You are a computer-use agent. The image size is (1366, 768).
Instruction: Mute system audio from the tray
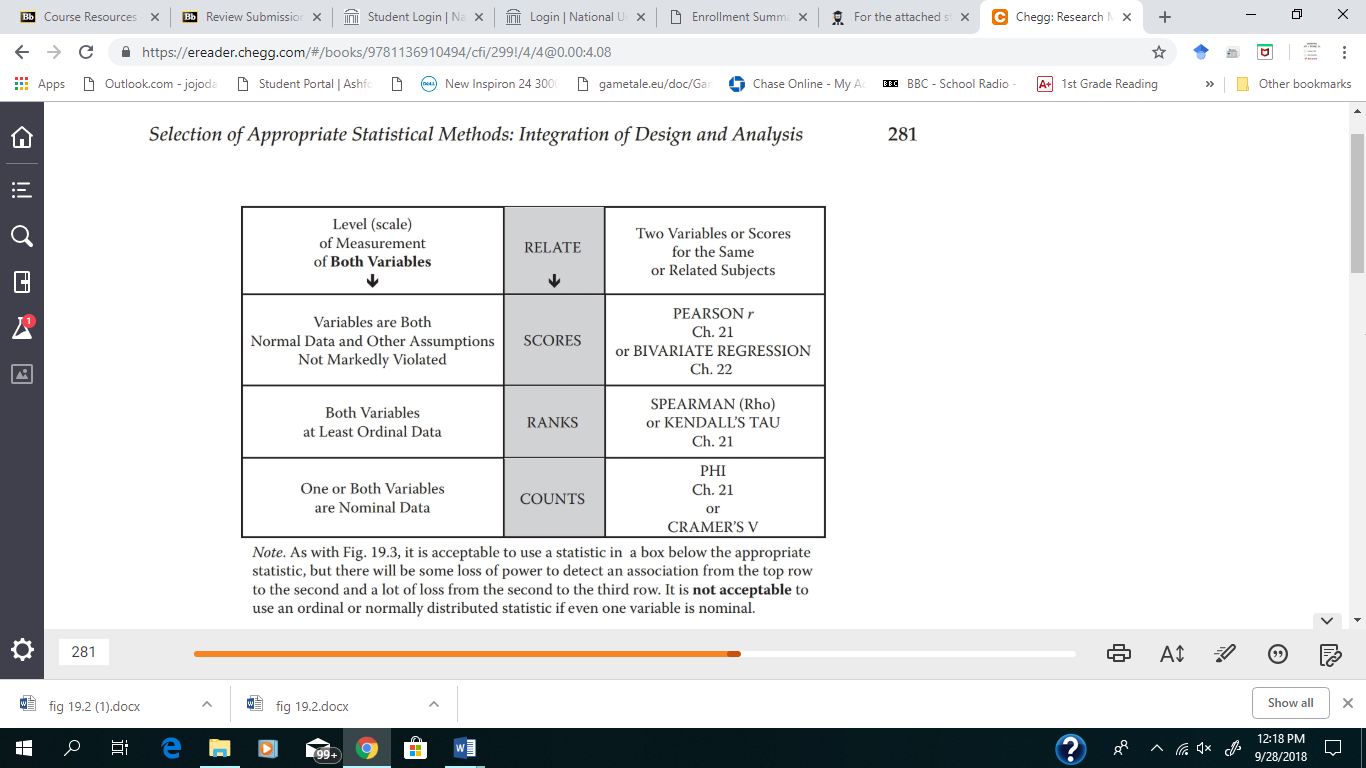pos(1204,747)
